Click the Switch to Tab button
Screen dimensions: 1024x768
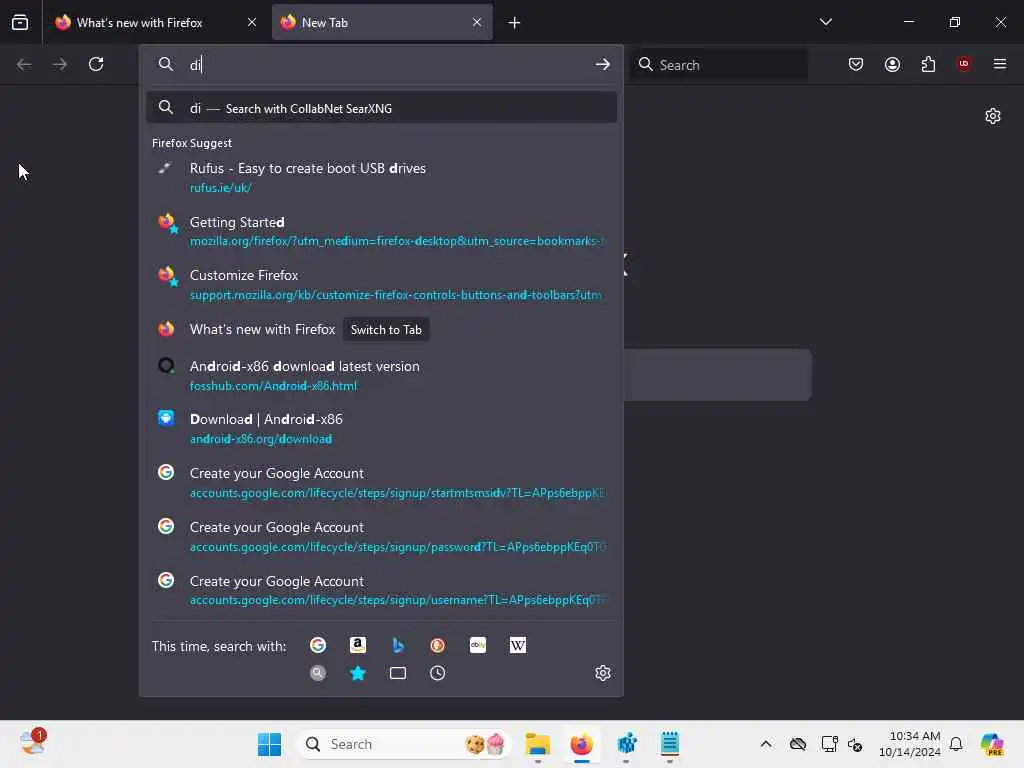coord(386,330)
